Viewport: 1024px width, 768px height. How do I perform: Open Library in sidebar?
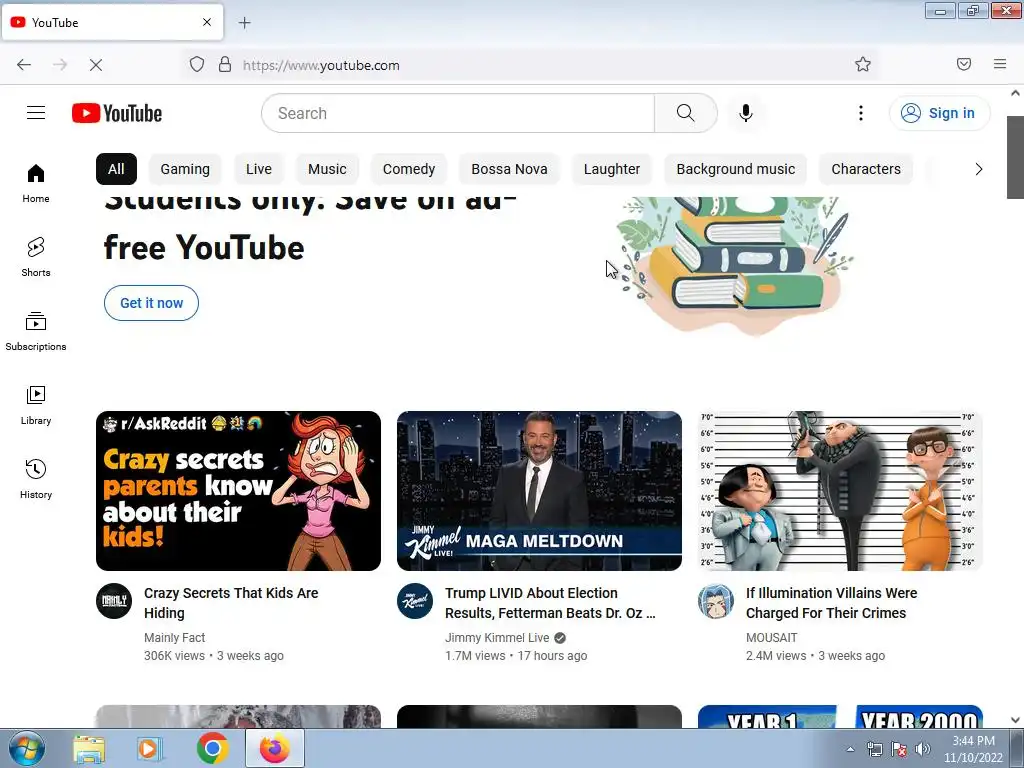pos(36,406)
